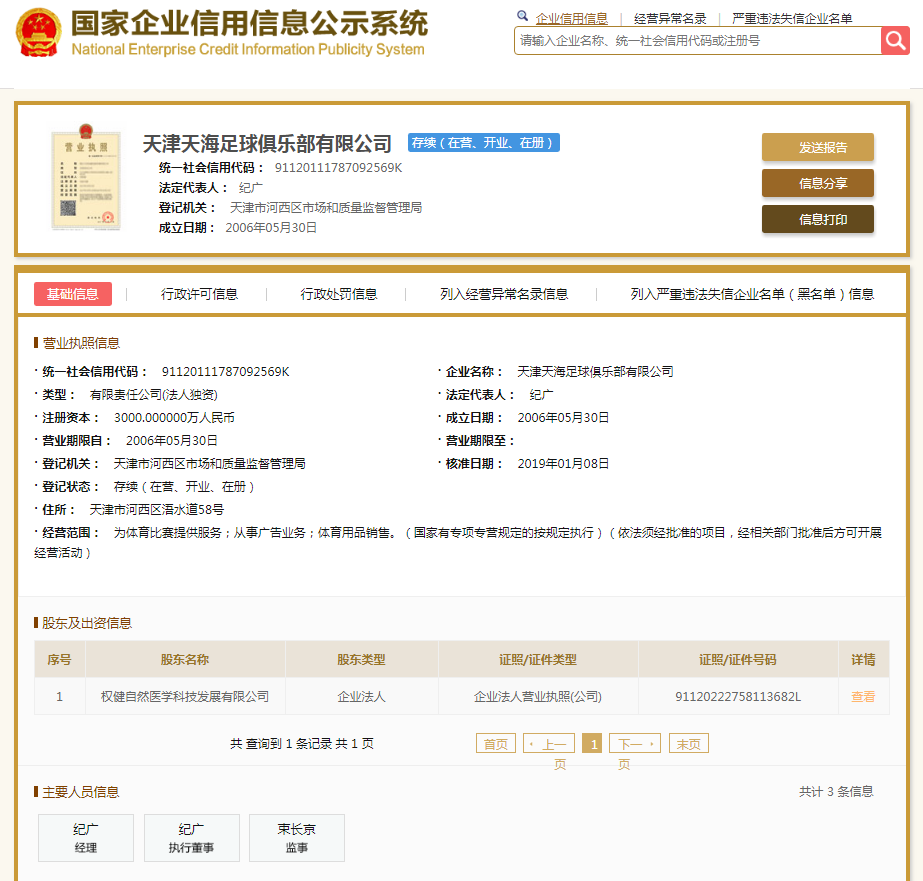Click the 存续（在营、开业、在册）status badge
Image resolution: width=923 pixels, height=881 pixels.
[x=483, y=142]
